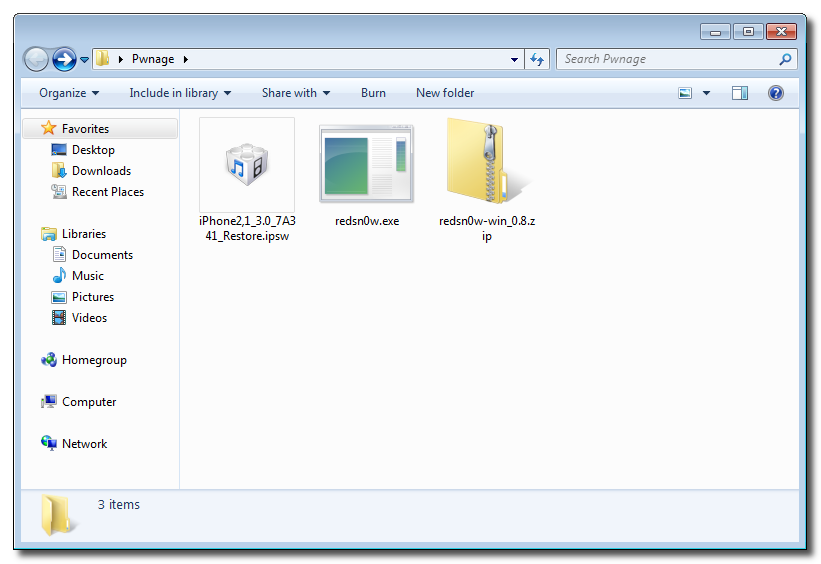Select Computer in navigation pane
This screenshot has height=564, width=821.
point(89,402)
